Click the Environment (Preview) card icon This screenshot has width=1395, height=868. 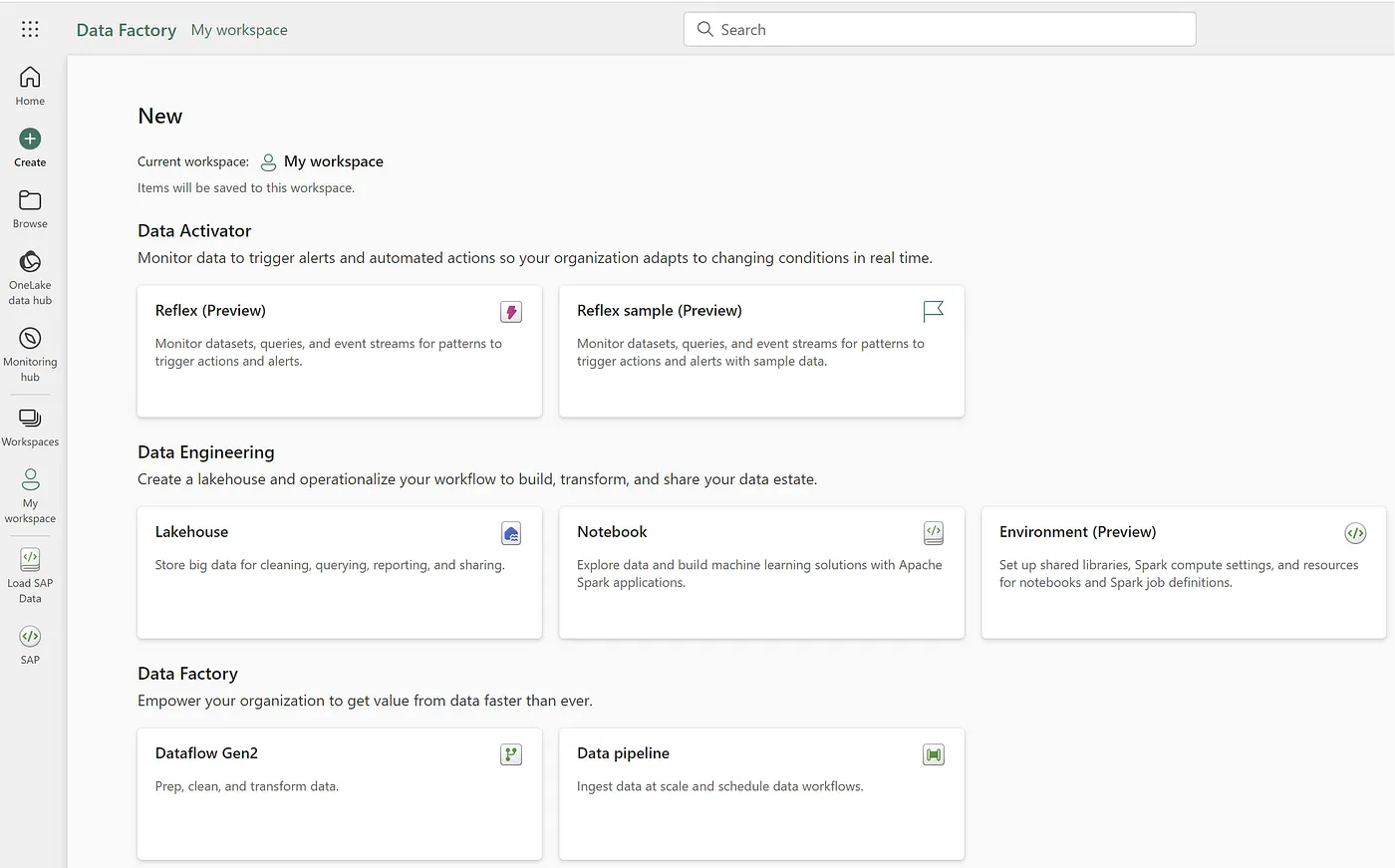(x=1355, y=533)
